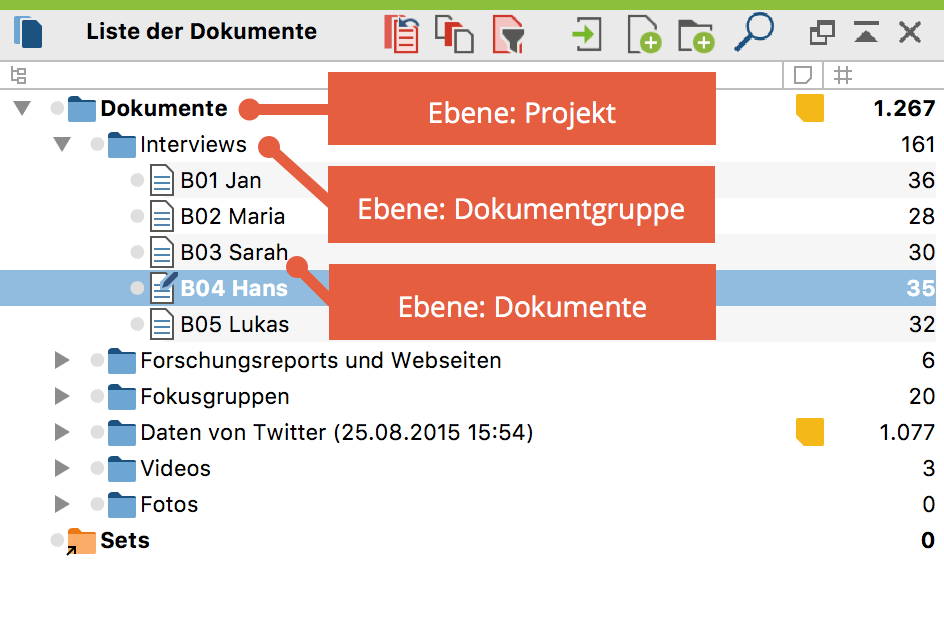Open the yellow memo on Dokumente row
The width and height of the screenshot is (944, 630).
click(x=809, y=109)
